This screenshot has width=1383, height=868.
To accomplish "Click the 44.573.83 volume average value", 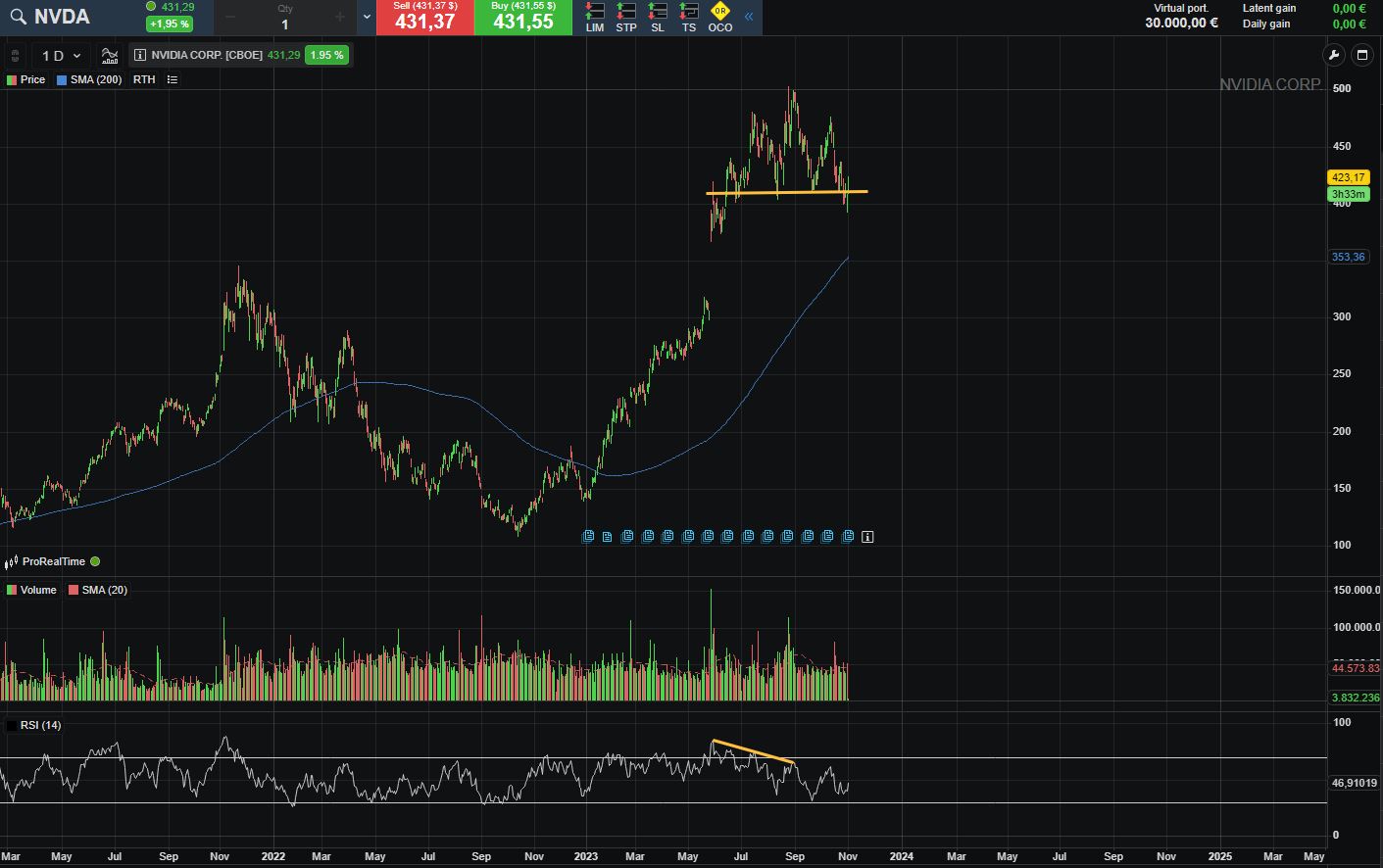I will coord(1355,668).
